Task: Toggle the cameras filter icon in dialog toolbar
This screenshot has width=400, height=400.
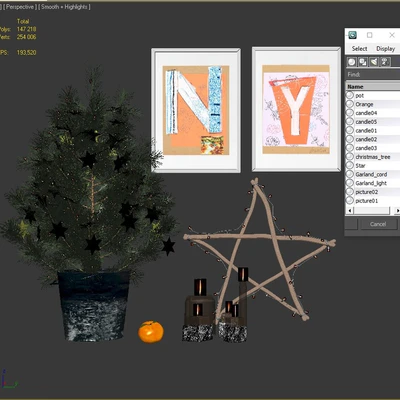Action: point(385,62)
